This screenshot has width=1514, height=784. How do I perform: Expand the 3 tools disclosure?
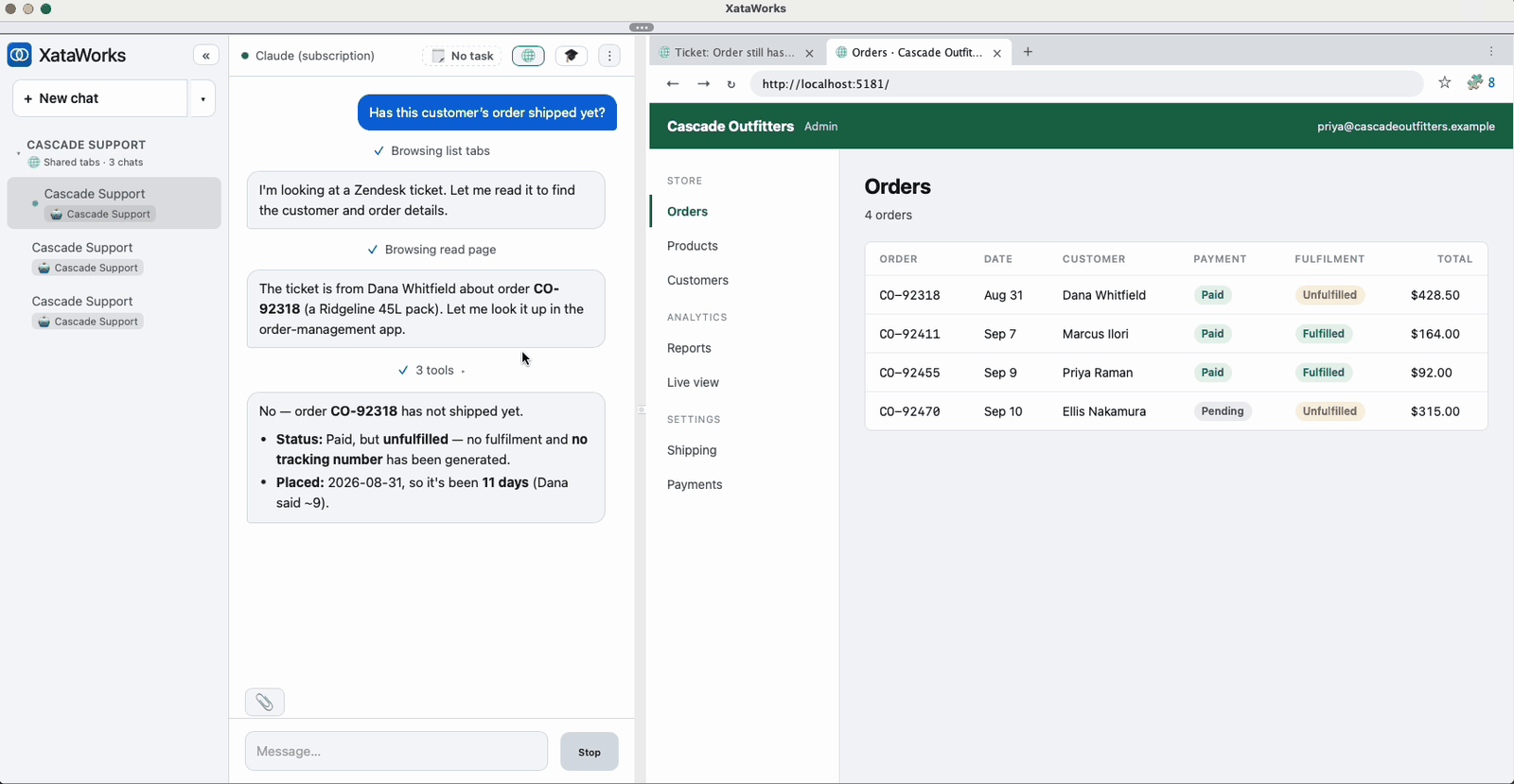[431, 371]
